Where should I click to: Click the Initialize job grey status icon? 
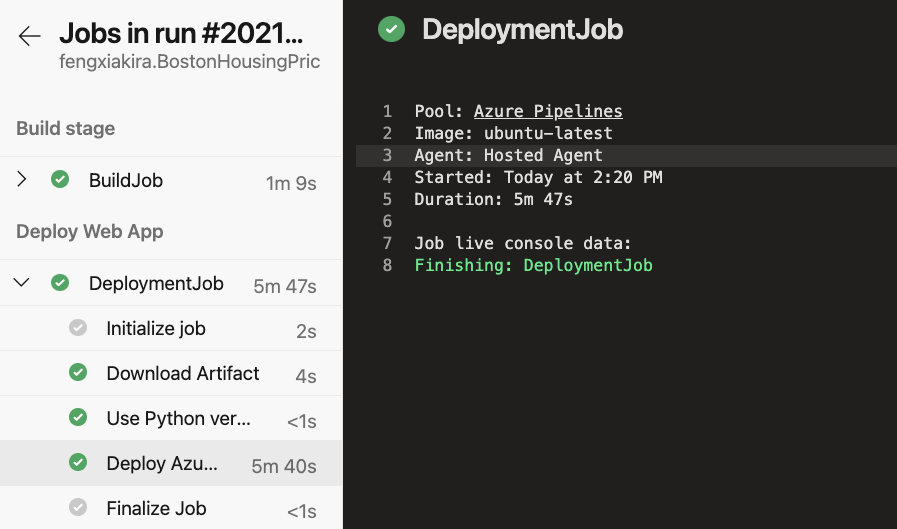[x=78, y=328]
